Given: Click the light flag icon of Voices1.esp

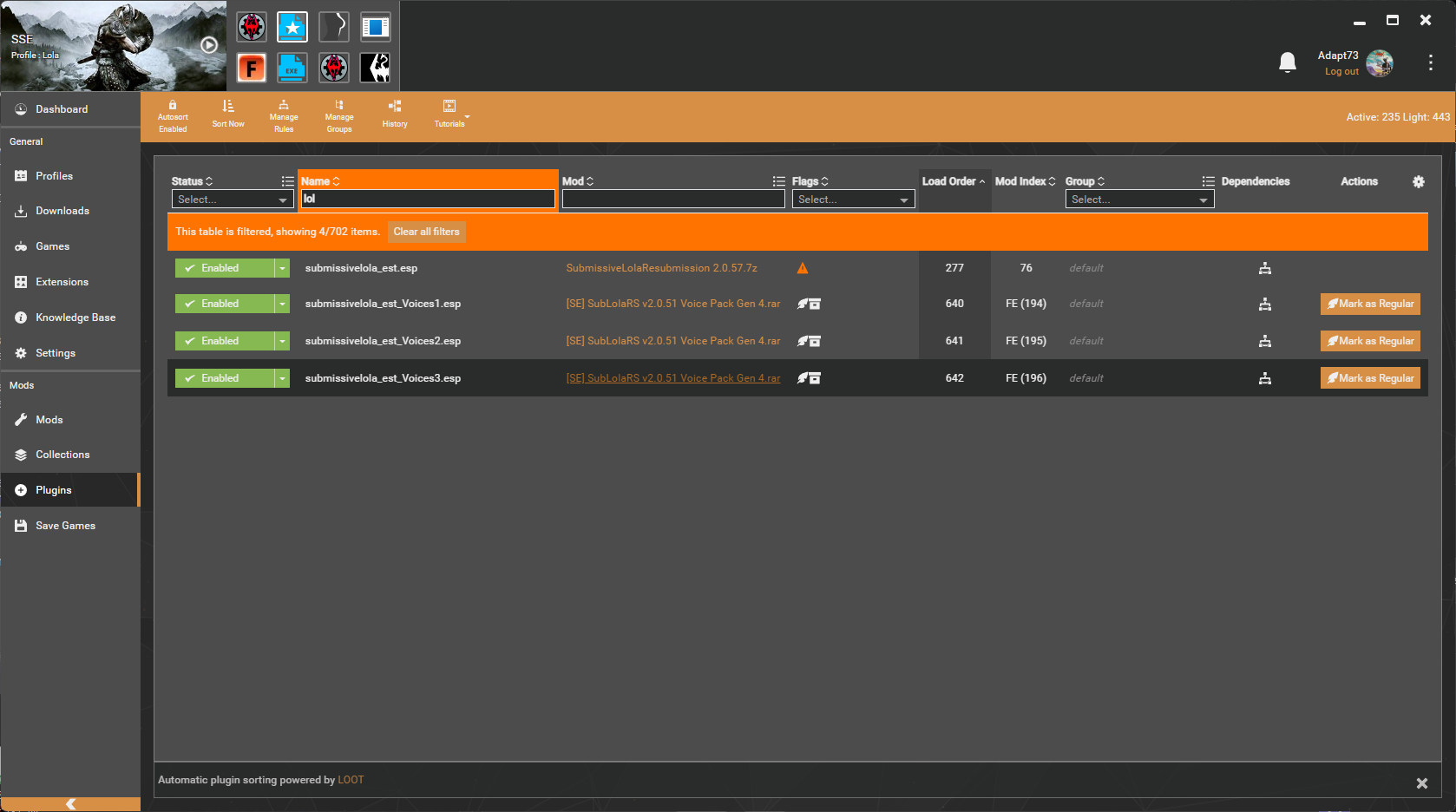Looking at the screenshot, I should (x=803, y=304).
